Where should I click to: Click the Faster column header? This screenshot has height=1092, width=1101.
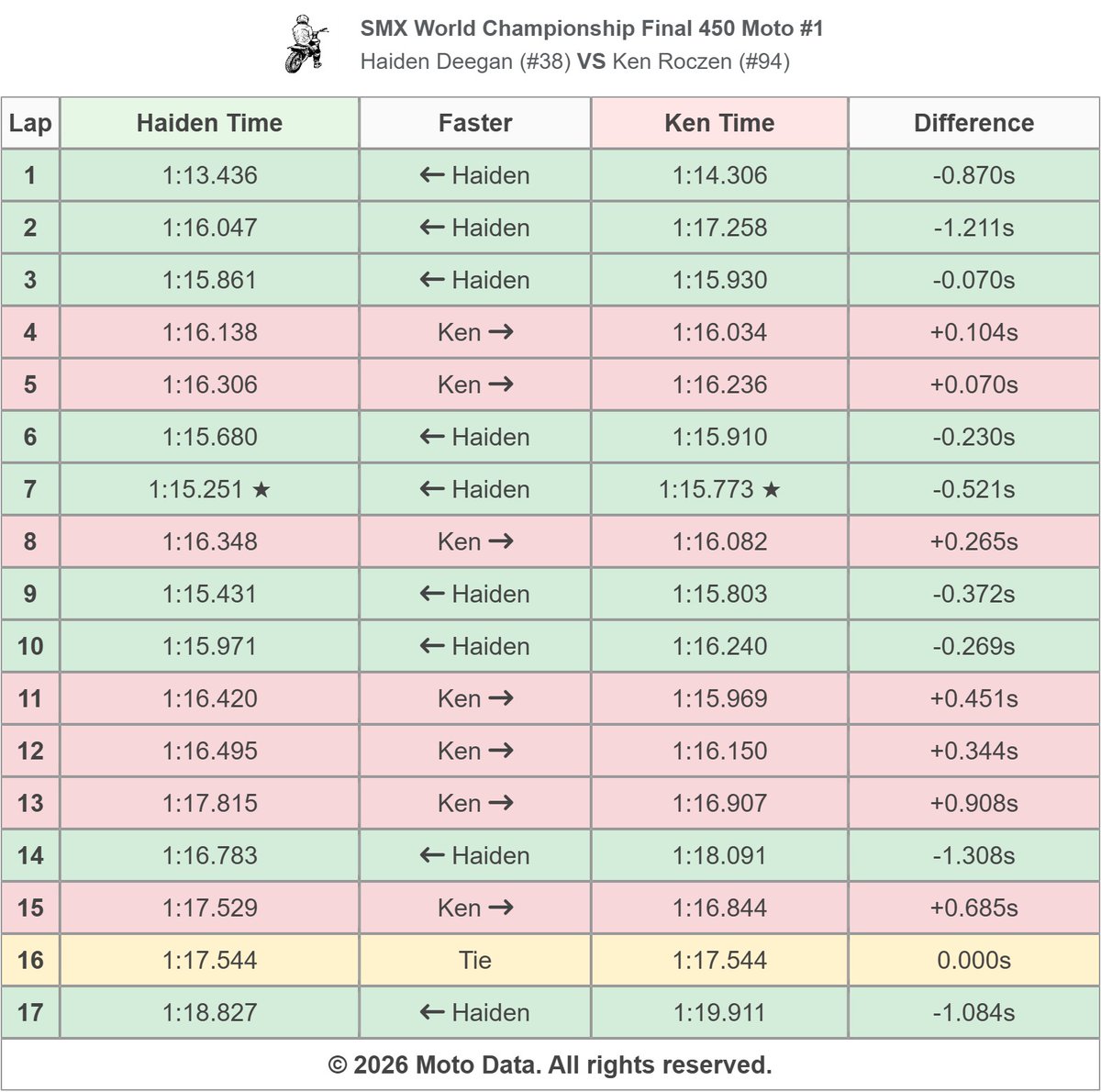click(x=475, y=123)
